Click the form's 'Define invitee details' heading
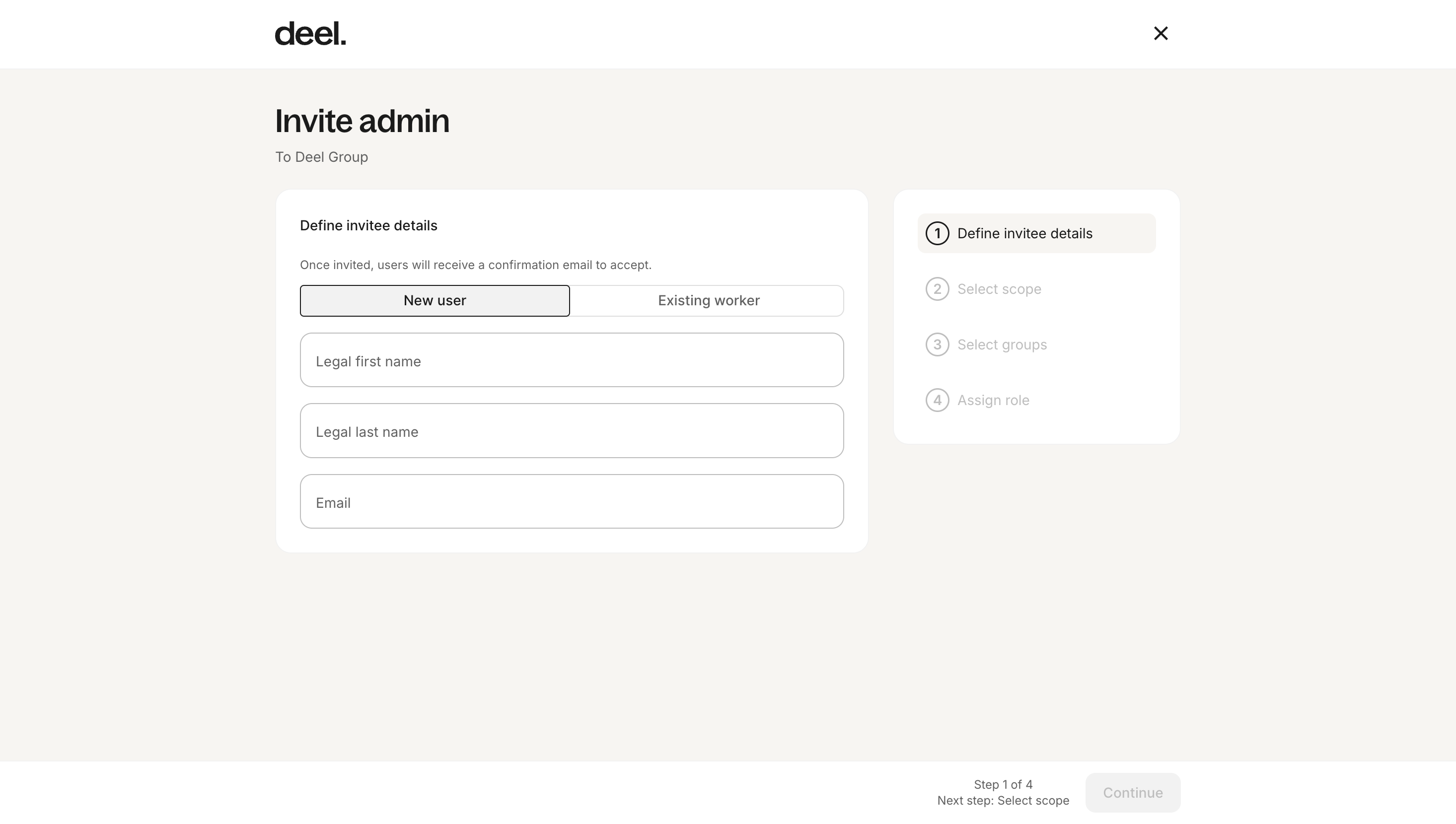Screen dimensions: 1456x824 [x=368, y=225]
